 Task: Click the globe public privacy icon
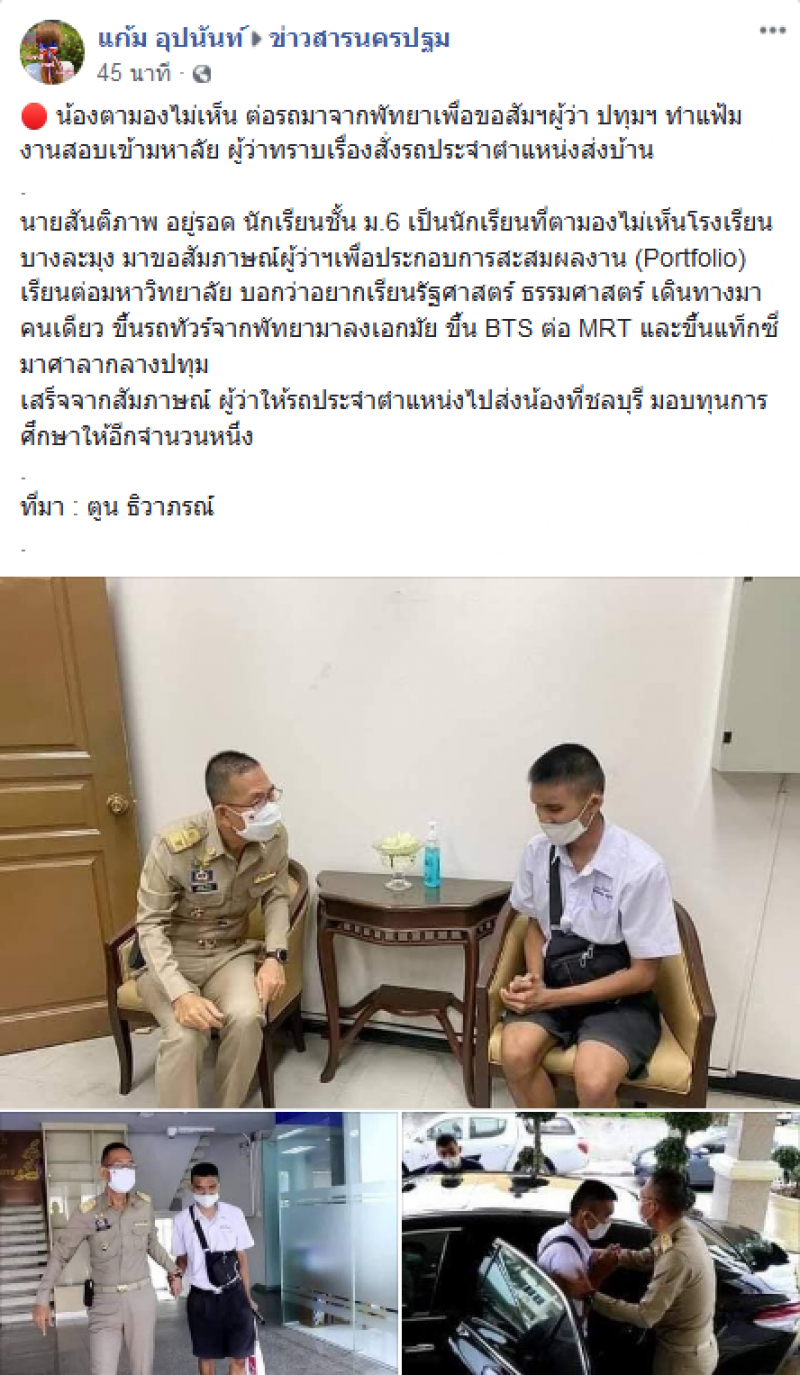[202, 73]
